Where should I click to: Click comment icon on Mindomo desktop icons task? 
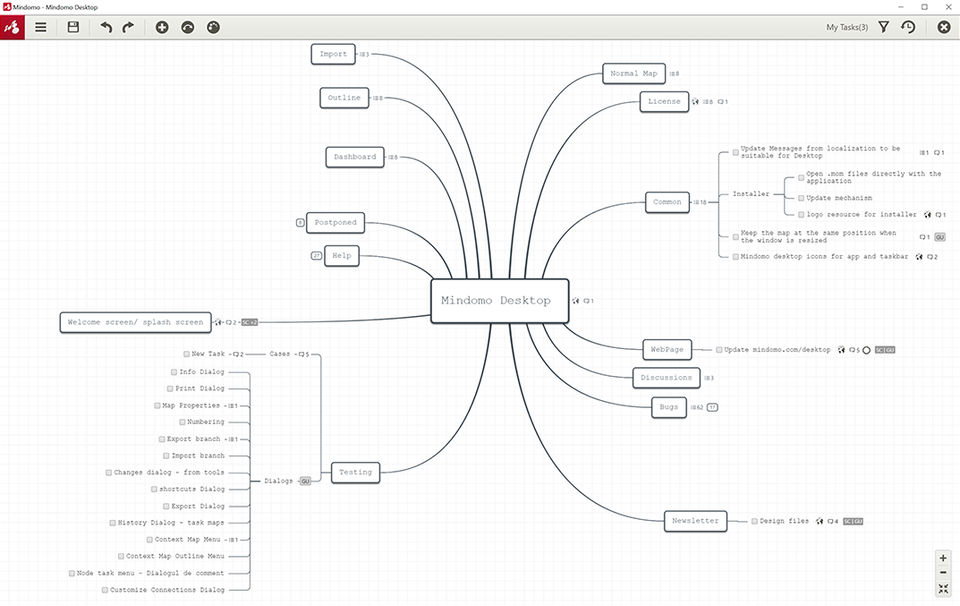tap(932, 257)
